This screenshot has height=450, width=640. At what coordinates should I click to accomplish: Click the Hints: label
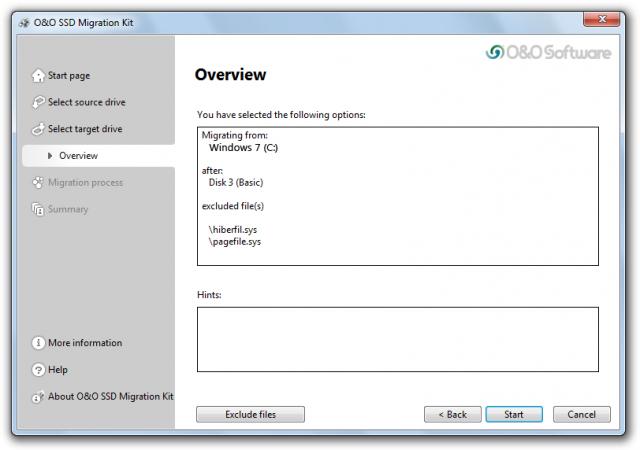click(209, 294)
